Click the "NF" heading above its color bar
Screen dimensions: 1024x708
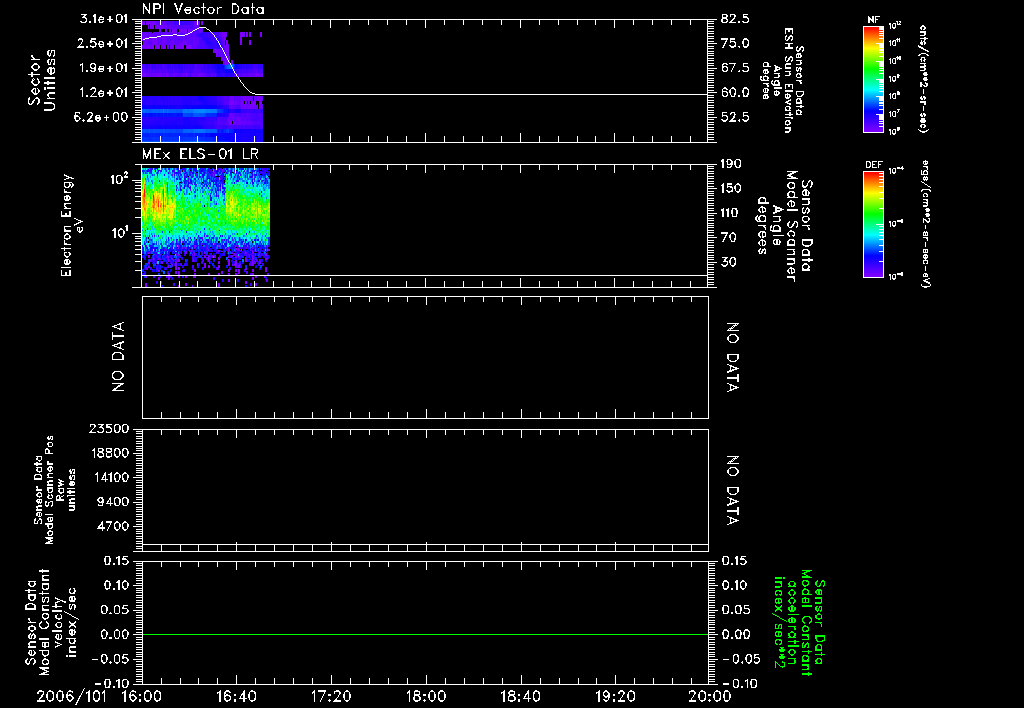point(873,20)
